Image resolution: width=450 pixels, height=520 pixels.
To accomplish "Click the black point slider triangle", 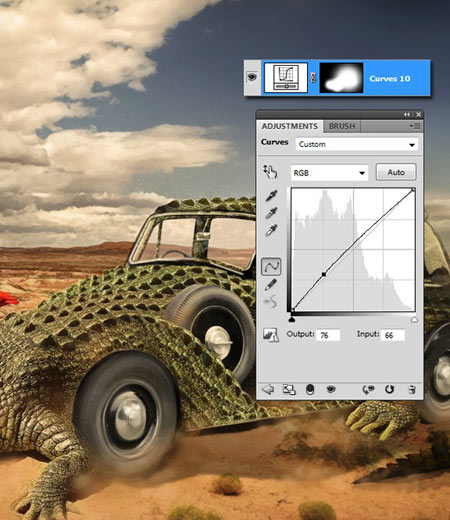I will [x=292, y=319].
